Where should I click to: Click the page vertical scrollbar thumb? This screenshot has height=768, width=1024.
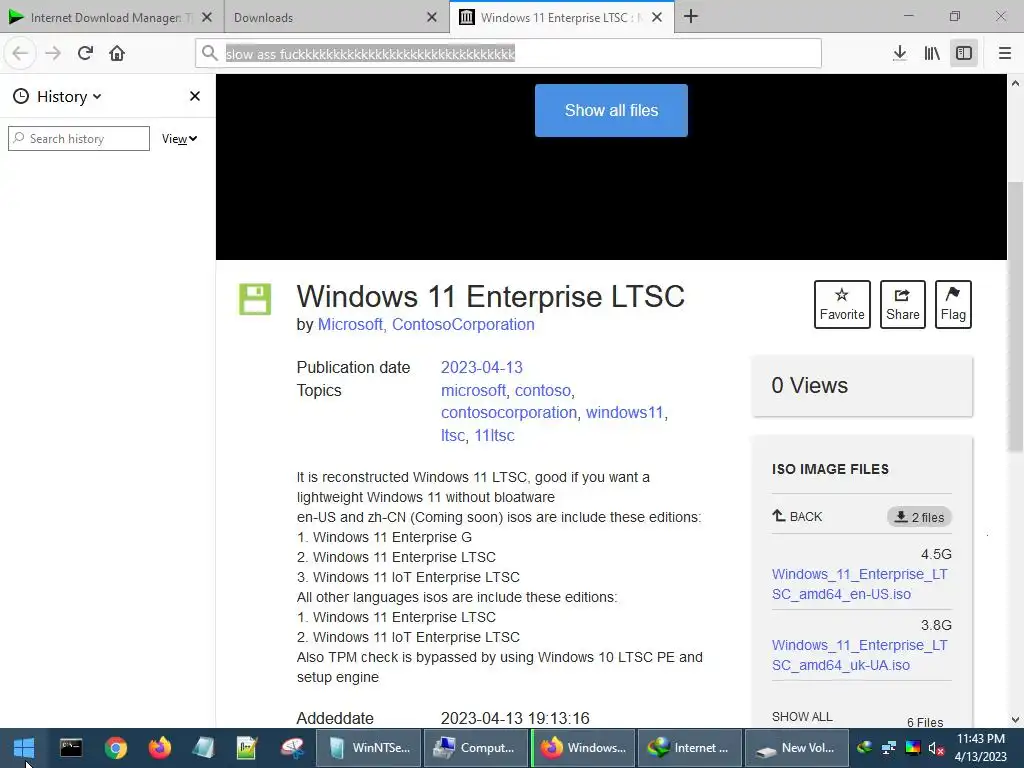click(1015, 316)
